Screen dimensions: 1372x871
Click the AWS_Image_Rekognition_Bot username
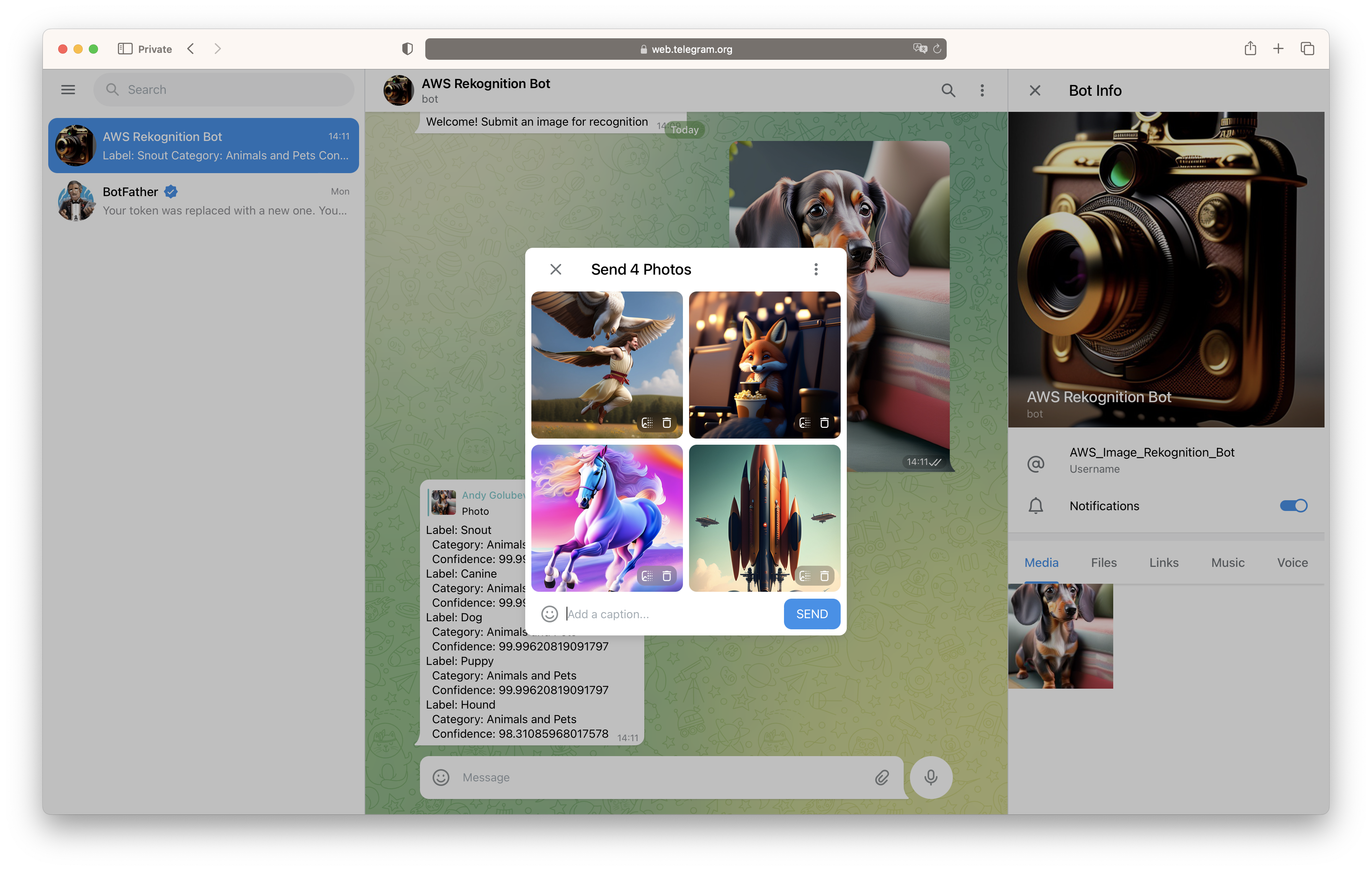click(x=1151, y=453)
